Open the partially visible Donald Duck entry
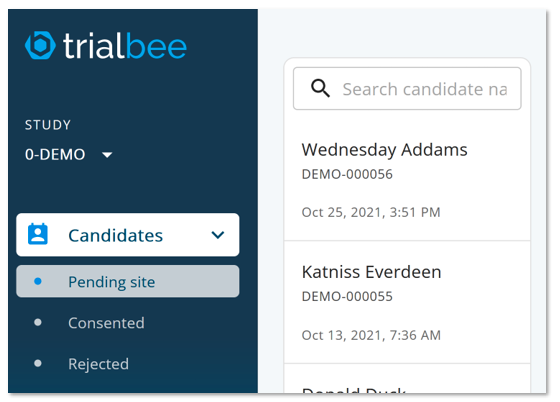This screenshot has width=560, height=402. coord(407,379)
